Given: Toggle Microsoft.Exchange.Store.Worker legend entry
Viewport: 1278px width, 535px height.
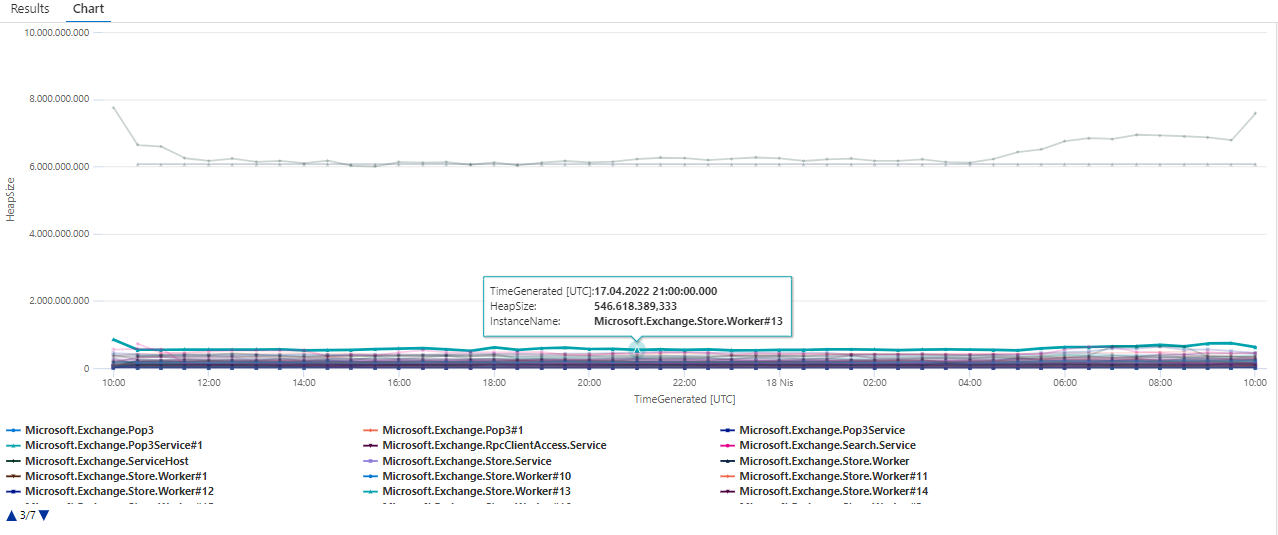Looking at the screenshot, I should pyautogui.click(x=814, y=461).
